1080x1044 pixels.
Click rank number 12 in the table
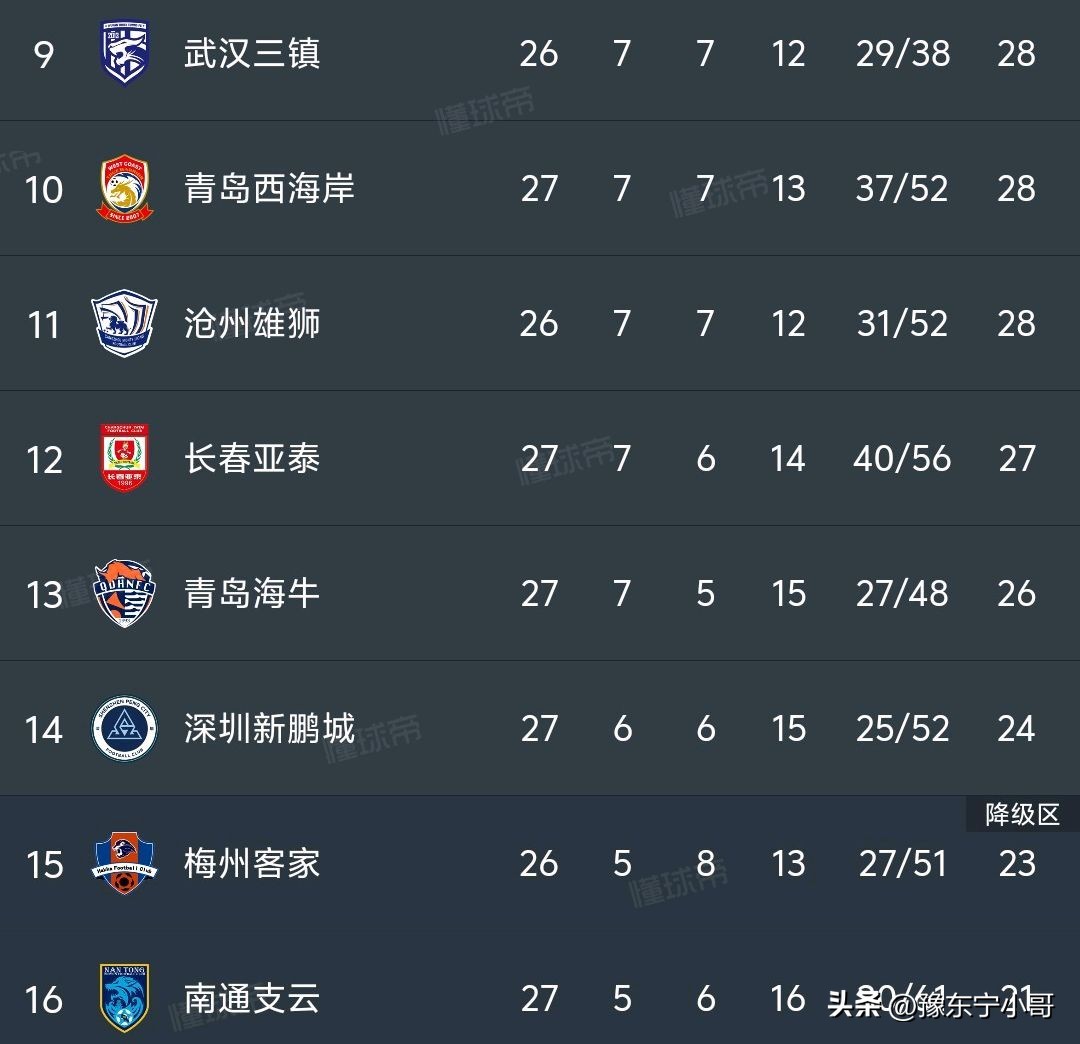coord(44,460)
